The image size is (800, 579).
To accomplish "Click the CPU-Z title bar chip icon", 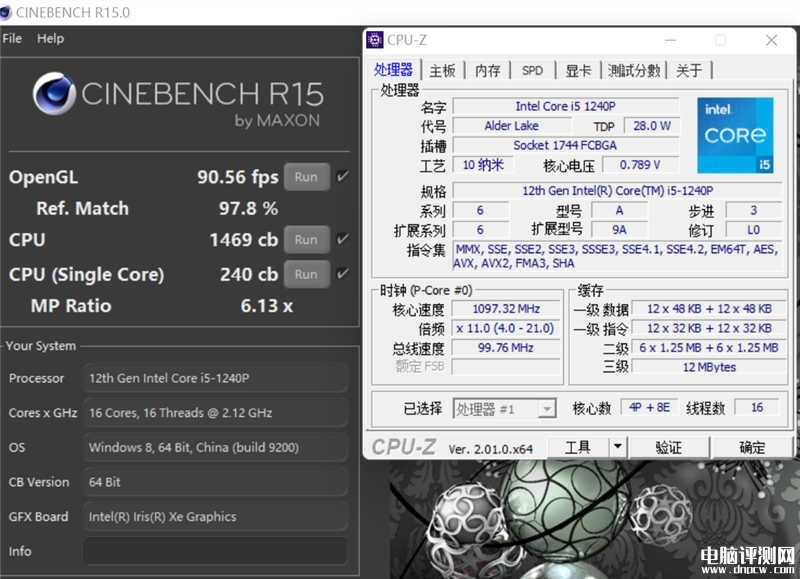I will (374, 40).
